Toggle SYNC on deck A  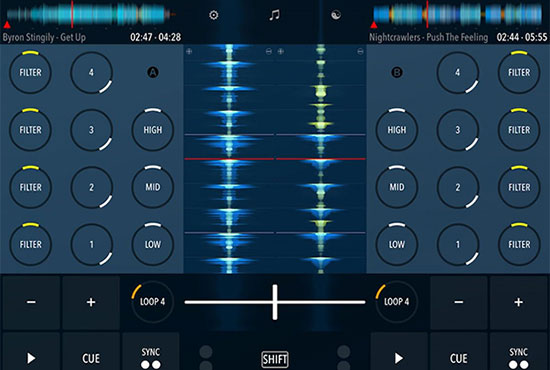[151, 352]
